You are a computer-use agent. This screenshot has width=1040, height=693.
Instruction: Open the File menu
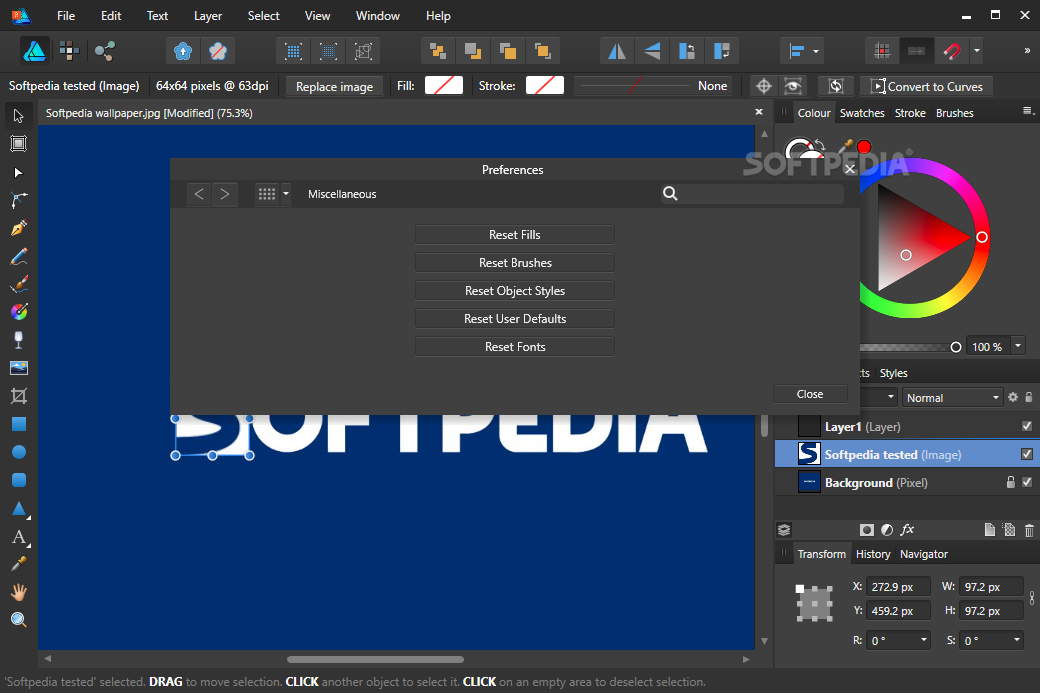click(66, 15)
